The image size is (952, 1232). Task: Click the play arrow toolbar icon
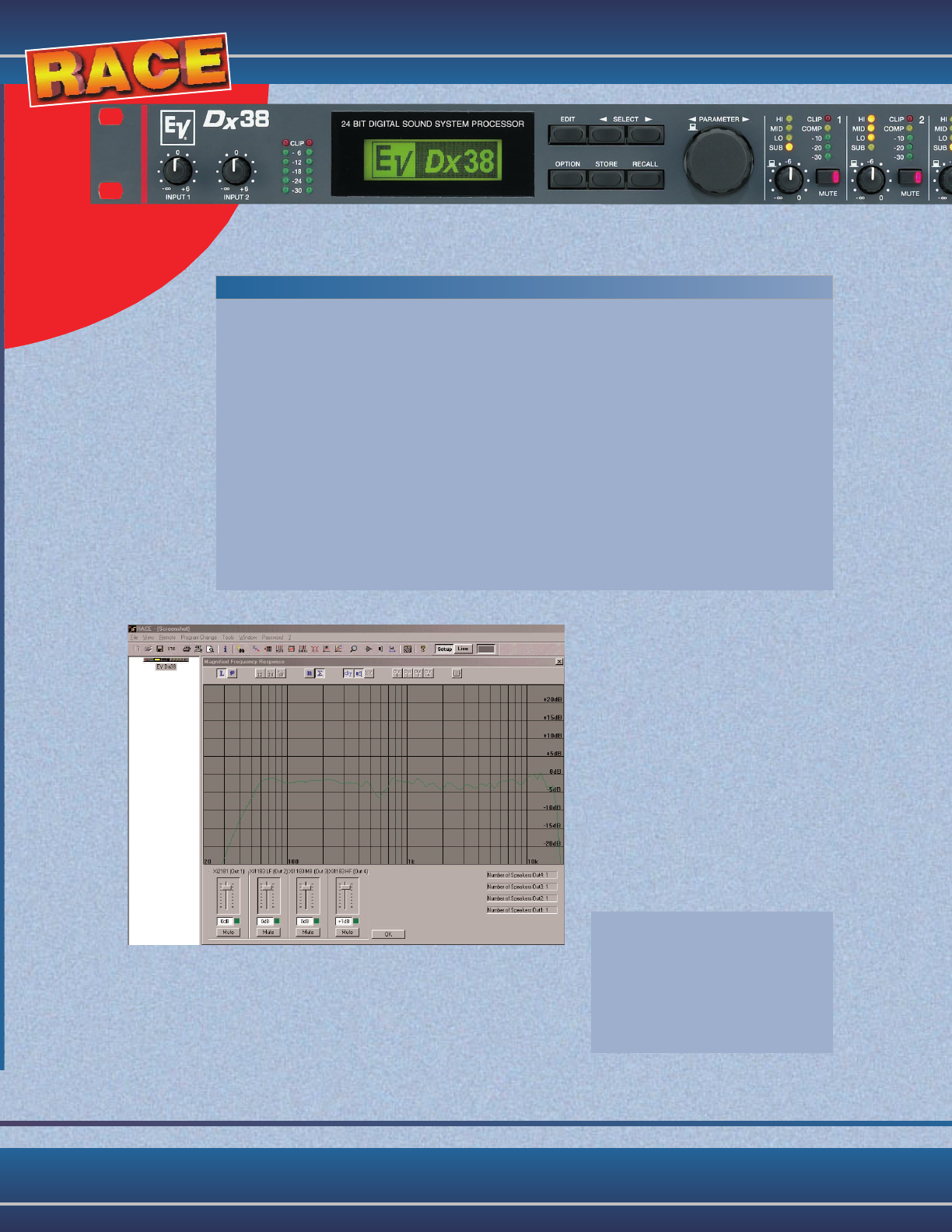[x=369, y=649]
